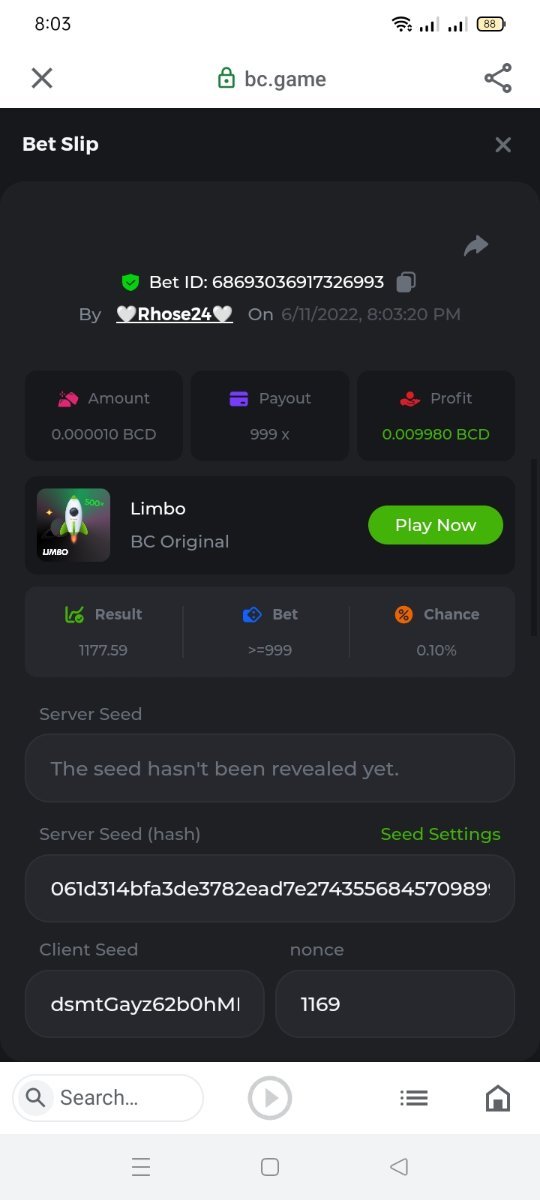Open the list menu icon in bottom bar
The image size is (540, 1200).
tap(414, 1098)
